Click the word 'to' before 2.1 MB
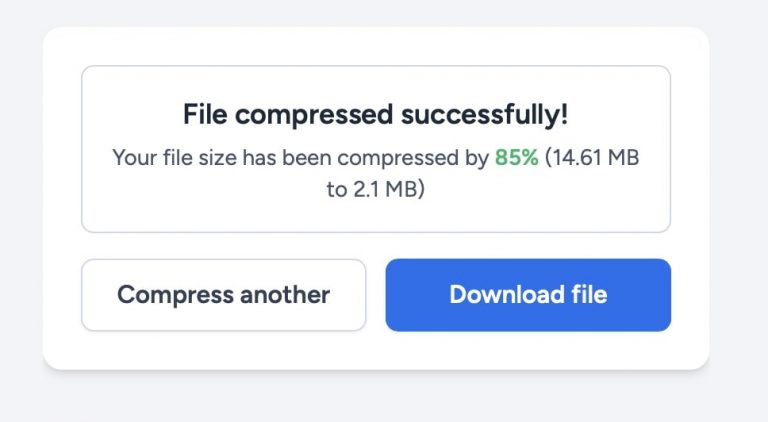Screen dimensions: 768x422 coord(337,189)
